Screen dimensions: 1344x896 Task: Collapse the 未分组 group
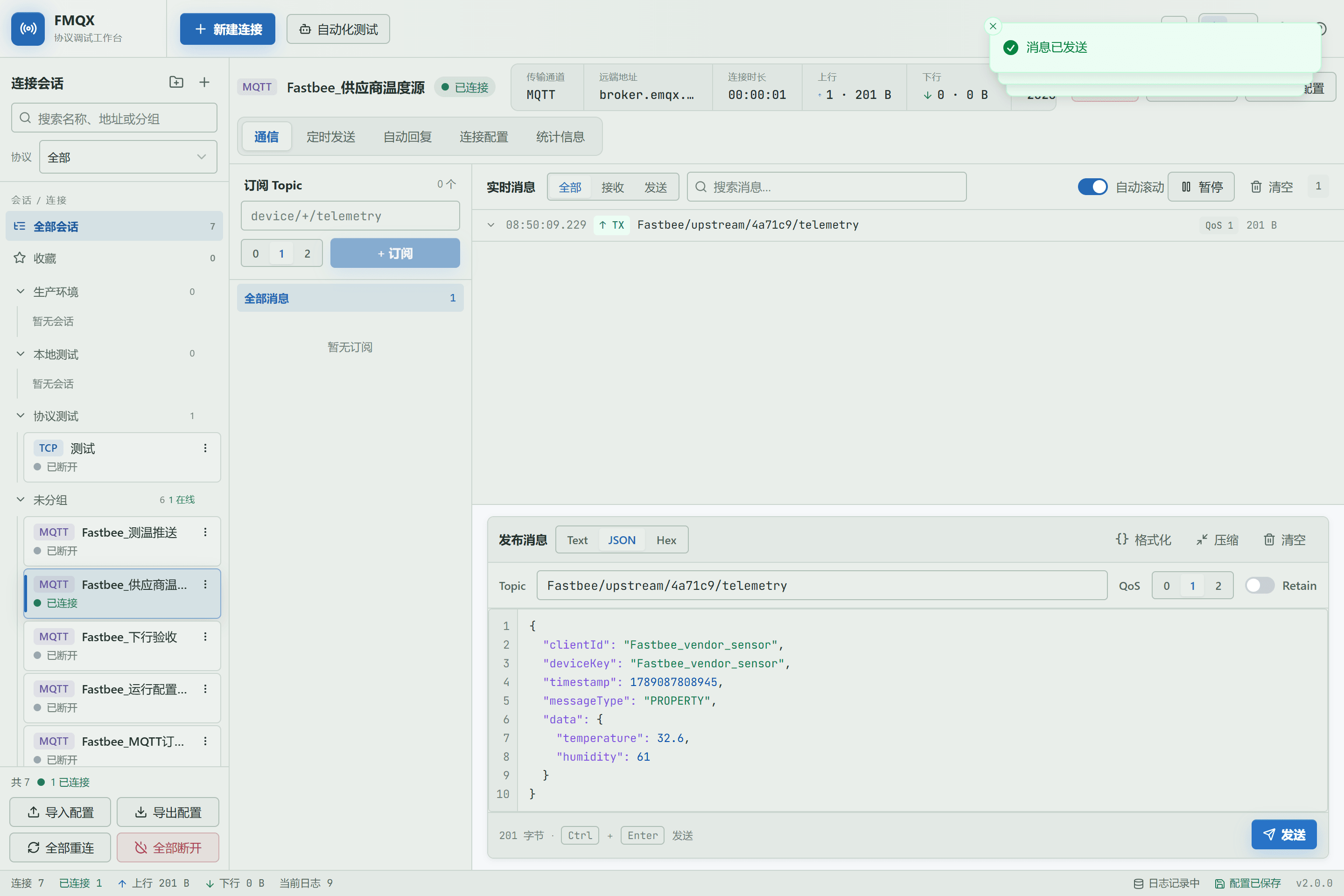point(21,499)
